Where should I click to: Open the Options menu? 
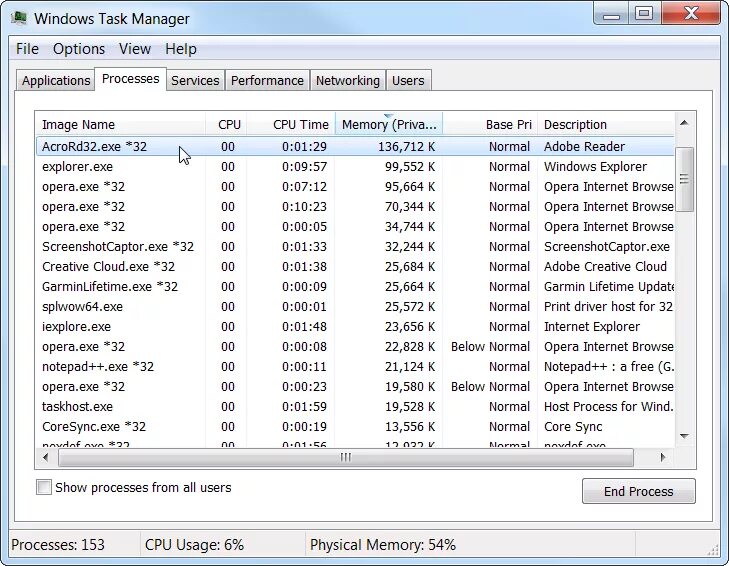[79, 49]
